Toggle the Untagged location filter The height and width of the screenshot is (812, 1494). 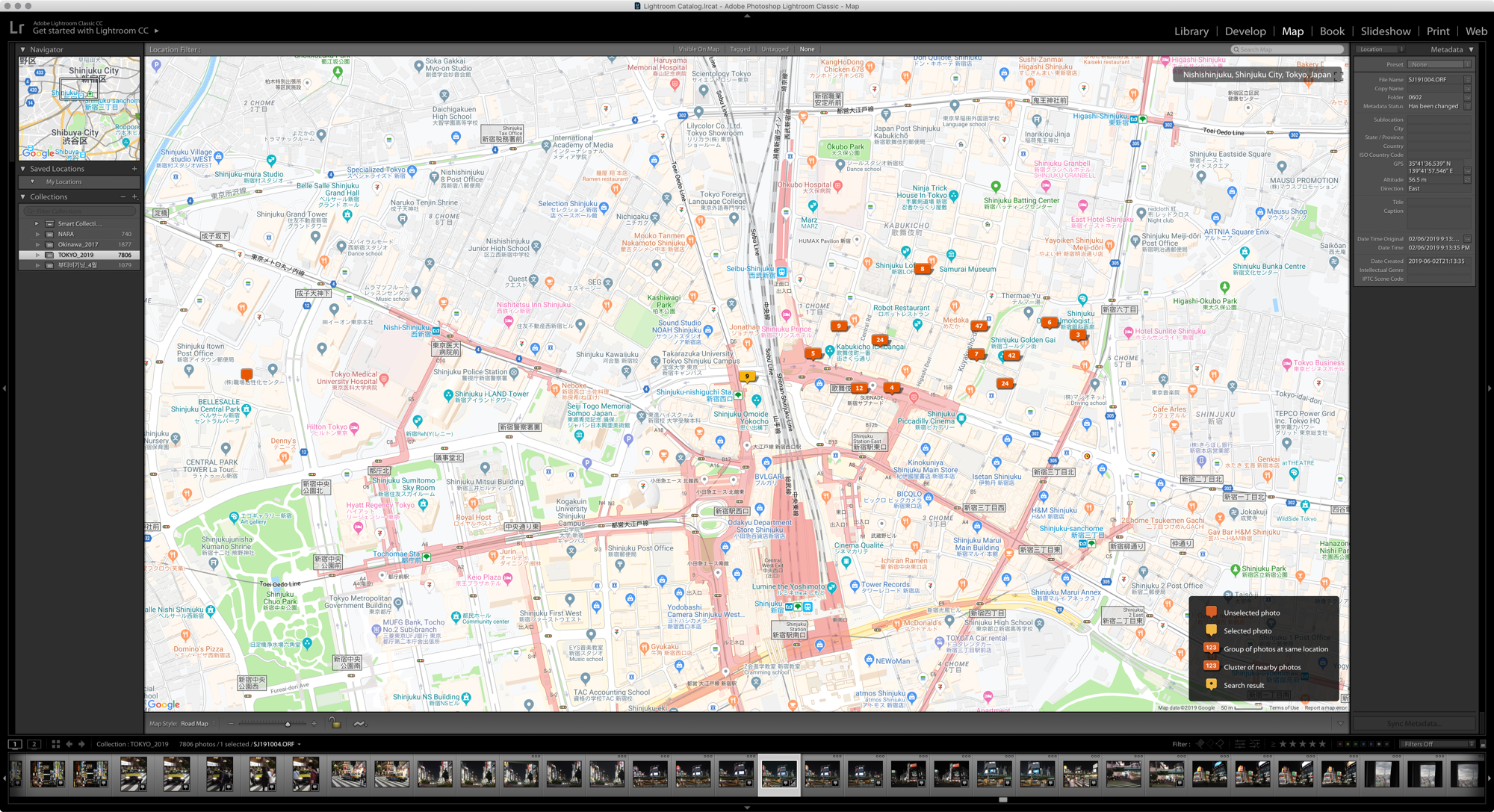775,49
